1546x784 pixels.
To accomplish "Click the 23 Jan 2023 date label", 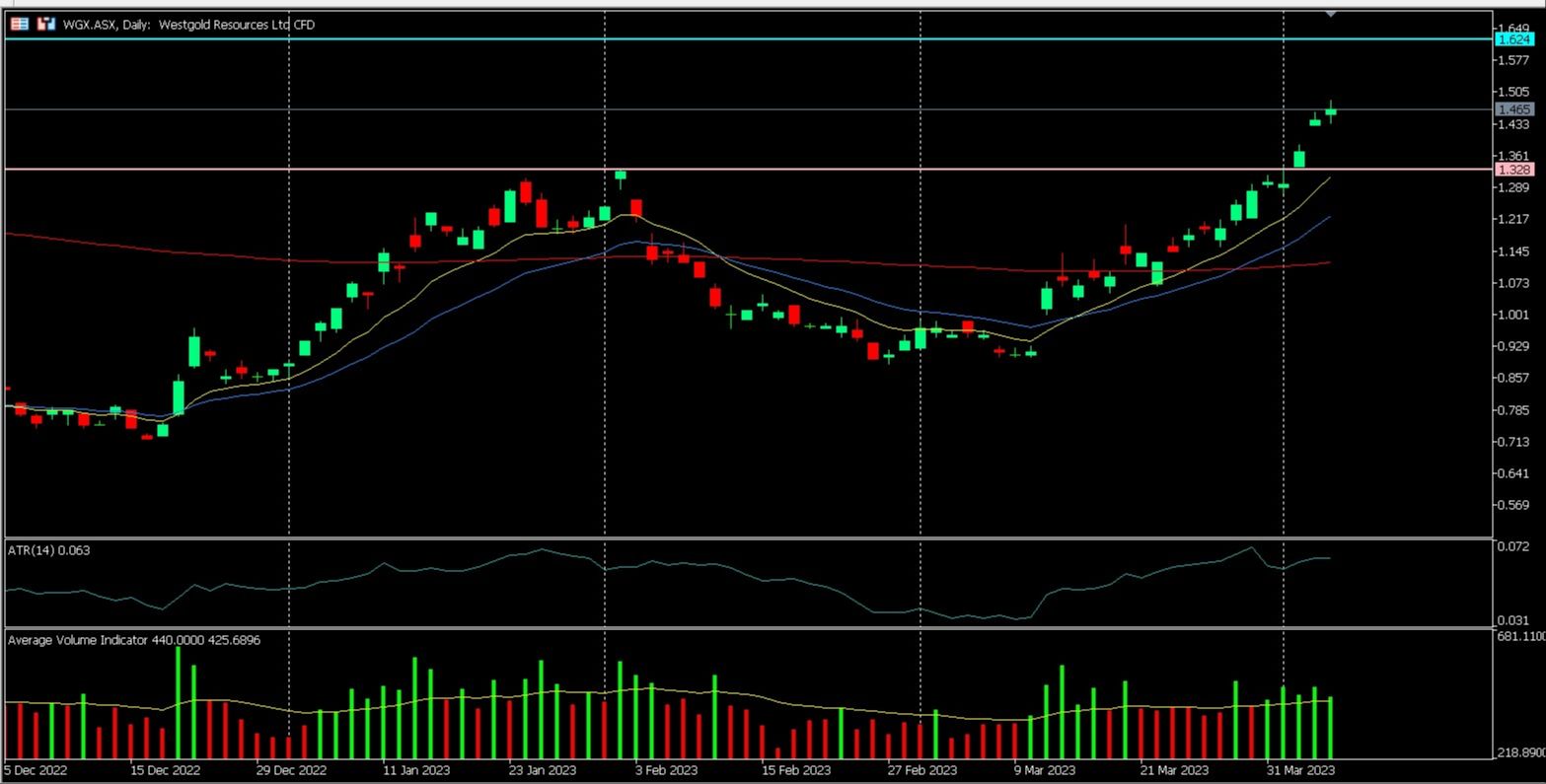I will 543,770.
